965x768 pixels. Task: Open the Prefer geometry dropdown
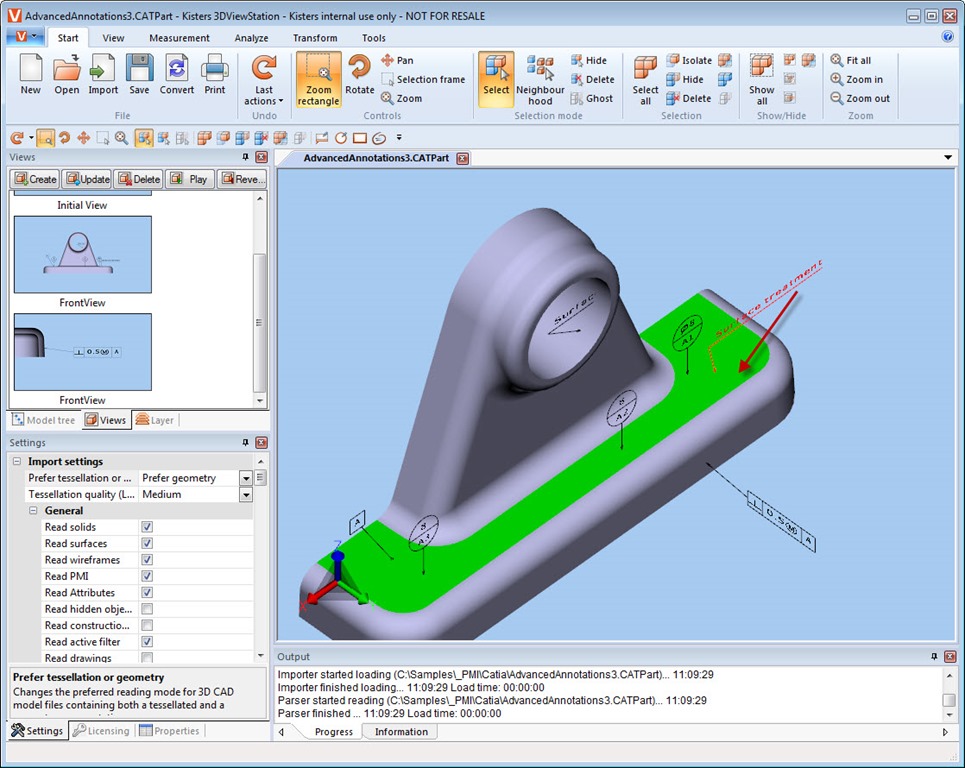246,478
